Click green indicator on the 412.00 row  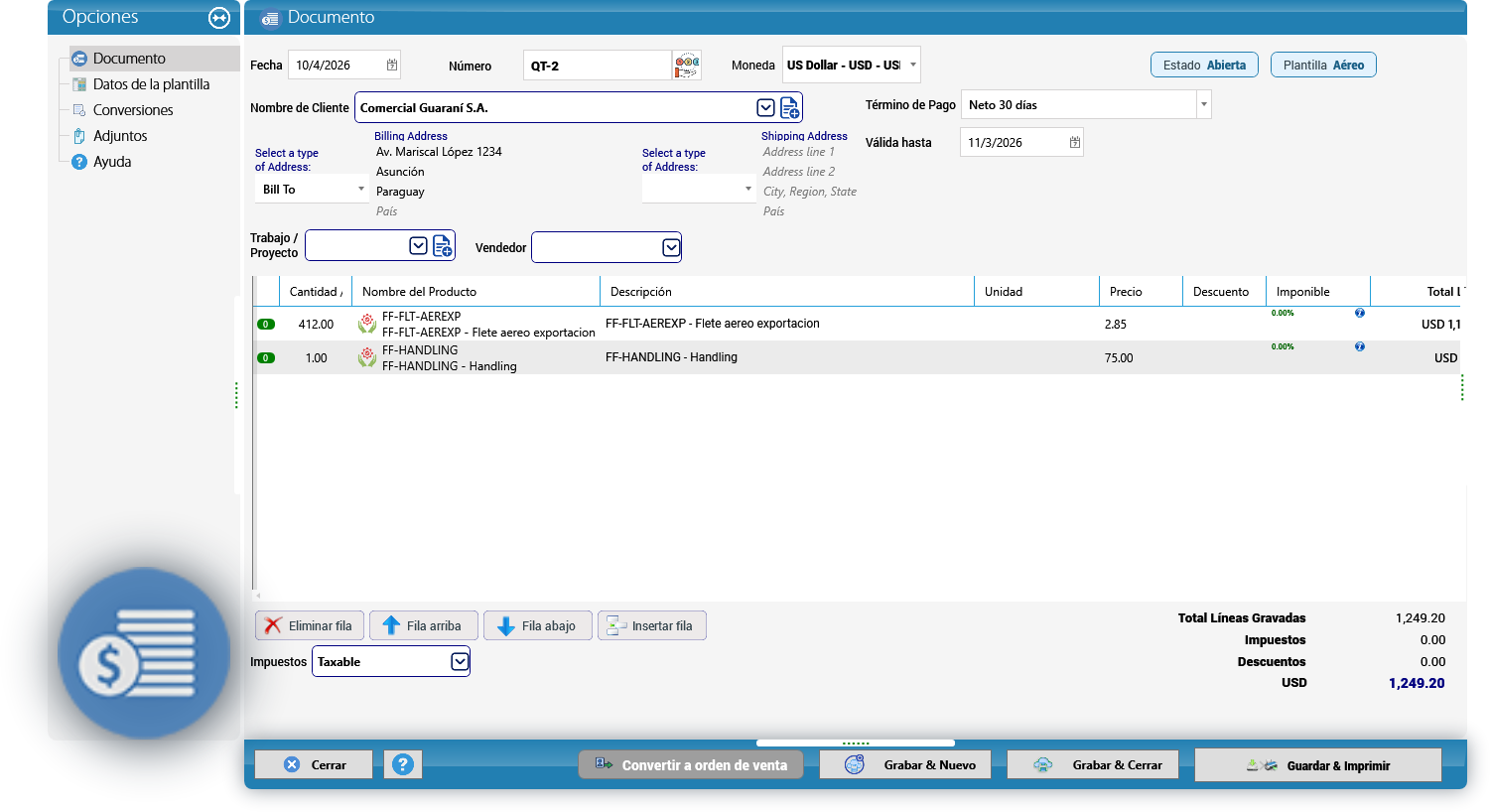click(266, 325)
